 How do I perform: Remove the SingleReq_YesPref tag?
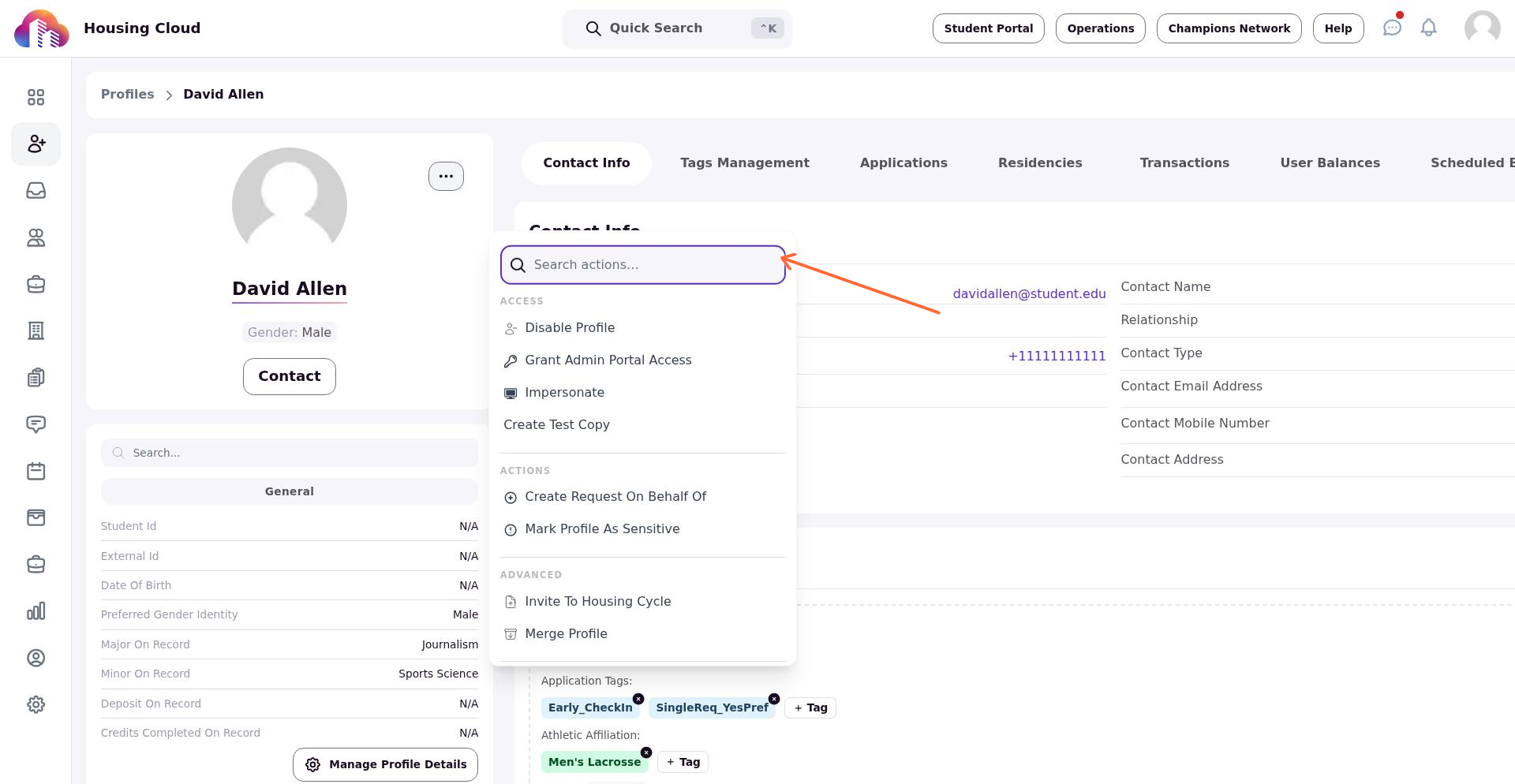tap(774, 699)
